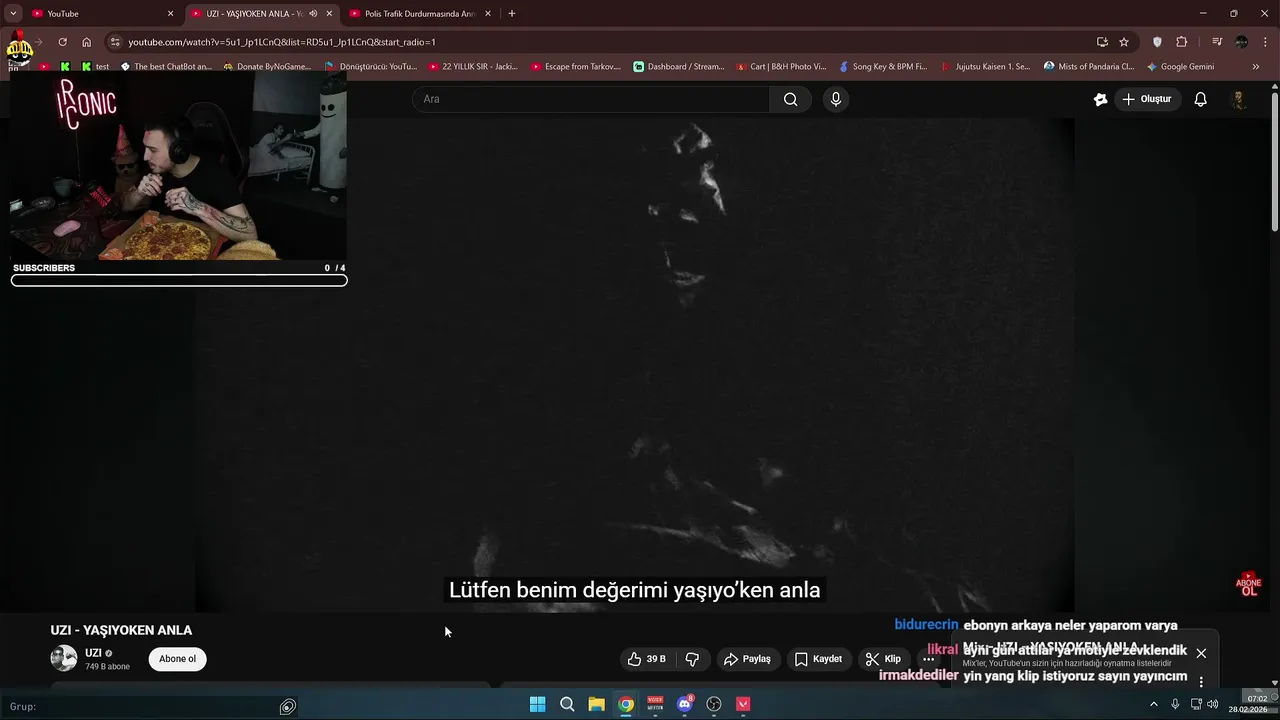Open Windows taskbar search
Image resolution: width=1280 pixels, height=720 pixels.
point(567,704)
